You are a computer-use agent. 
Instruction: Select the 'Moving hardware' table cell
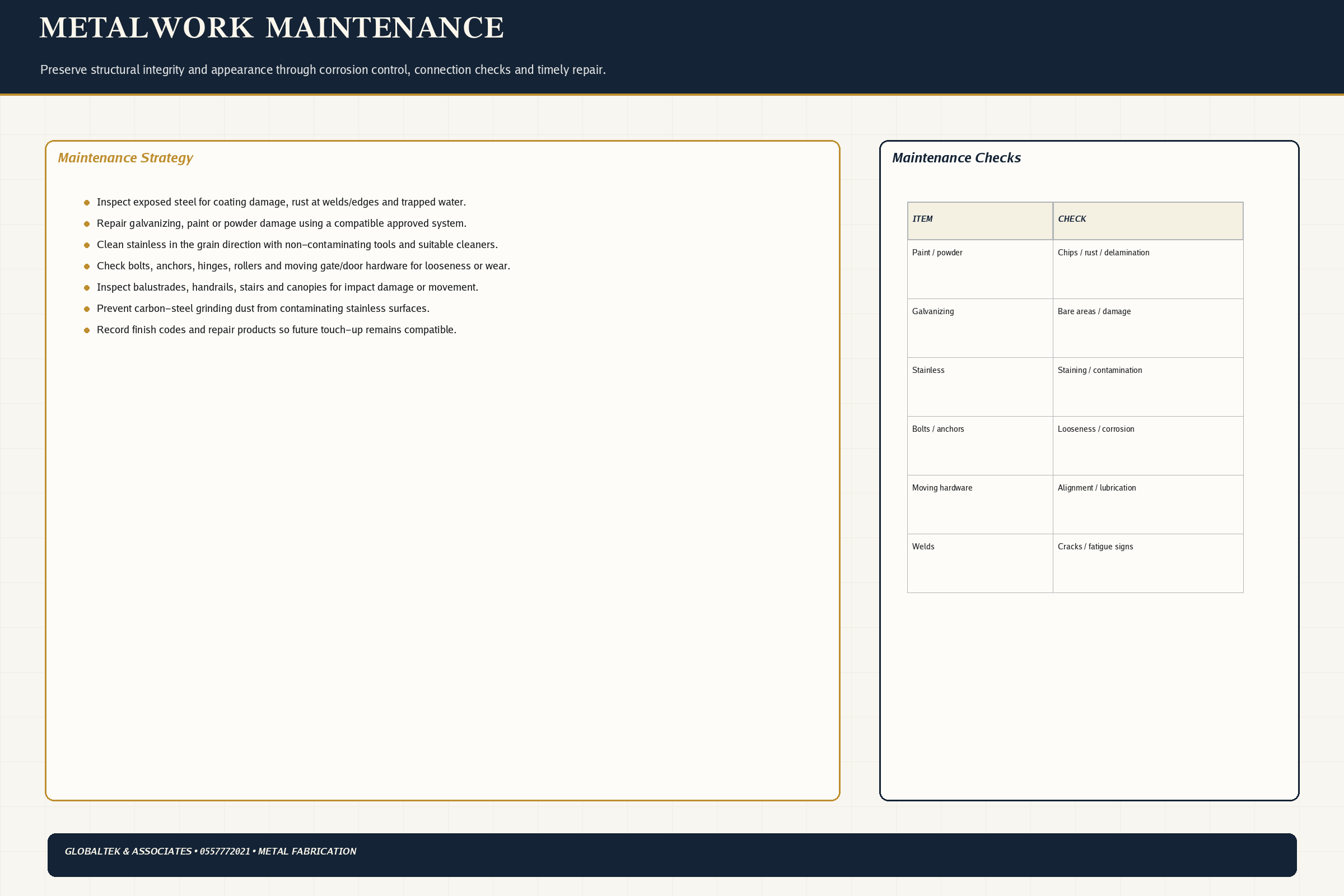pyautogui.click(x=980, y=505)
